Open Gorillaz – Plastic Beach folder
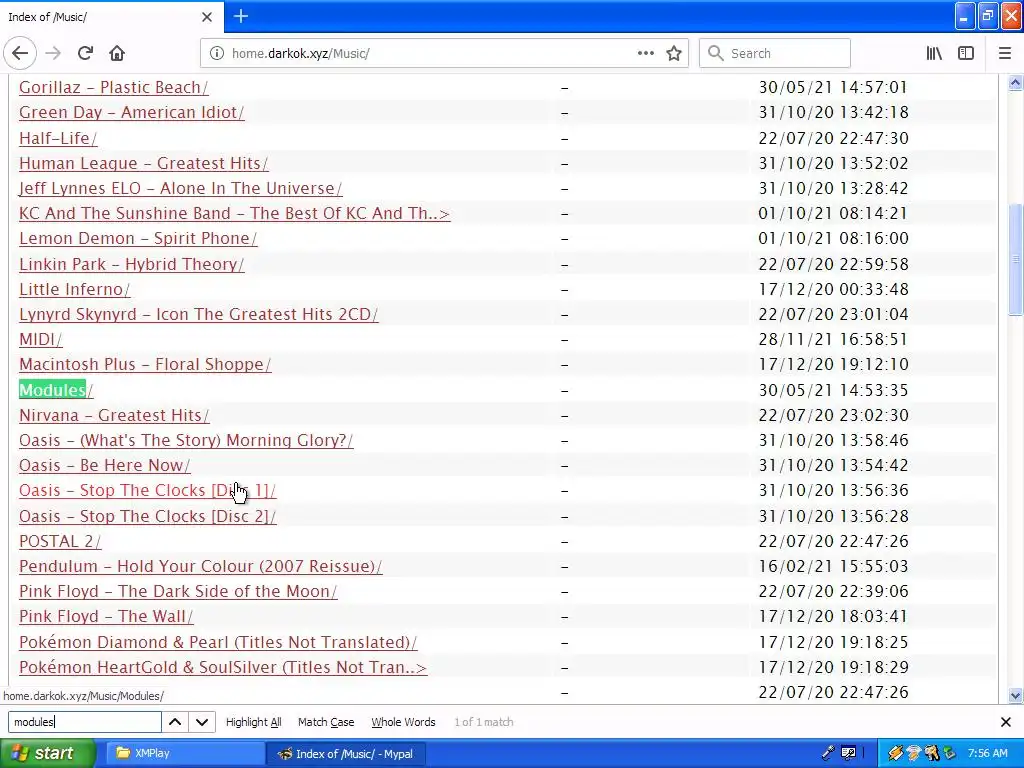This screenshot has width=1024, height=768. (114, 88)
